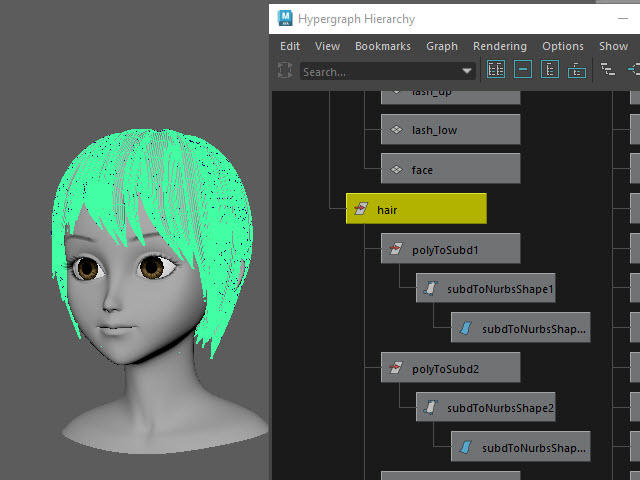
Task: Open the Graph menu
Action: pos(441,46)
